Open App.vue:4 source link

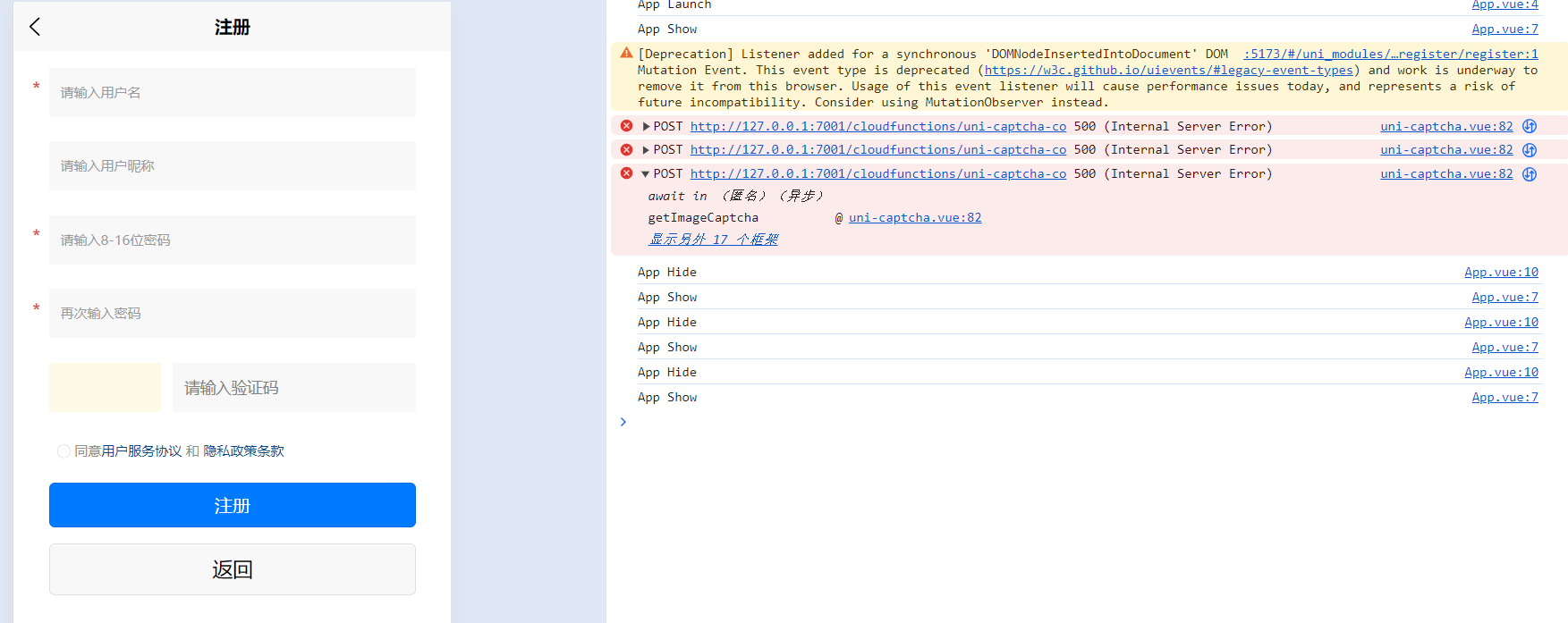tap(1505, 5)
